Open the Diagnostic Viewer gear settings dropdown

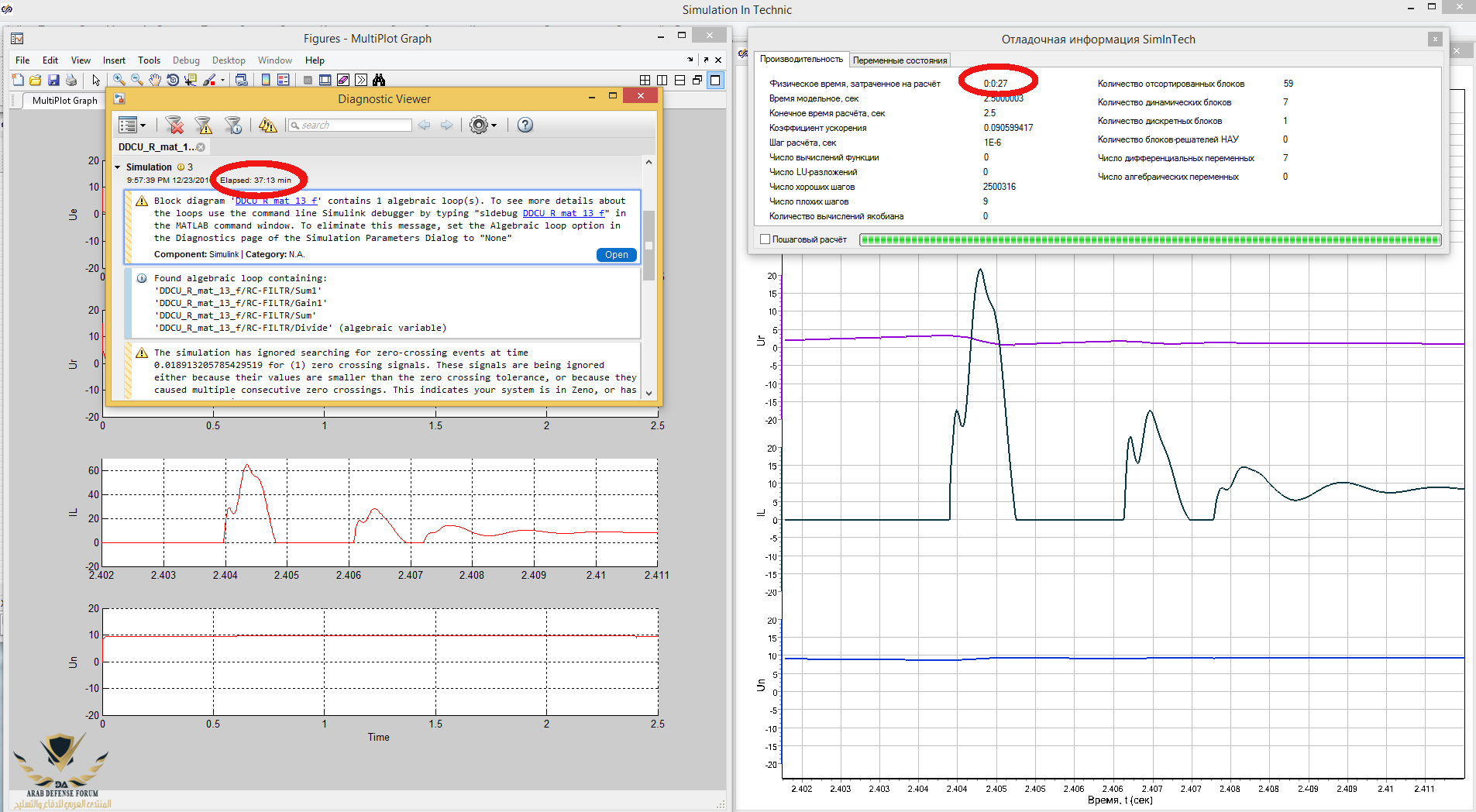point(483,125)
